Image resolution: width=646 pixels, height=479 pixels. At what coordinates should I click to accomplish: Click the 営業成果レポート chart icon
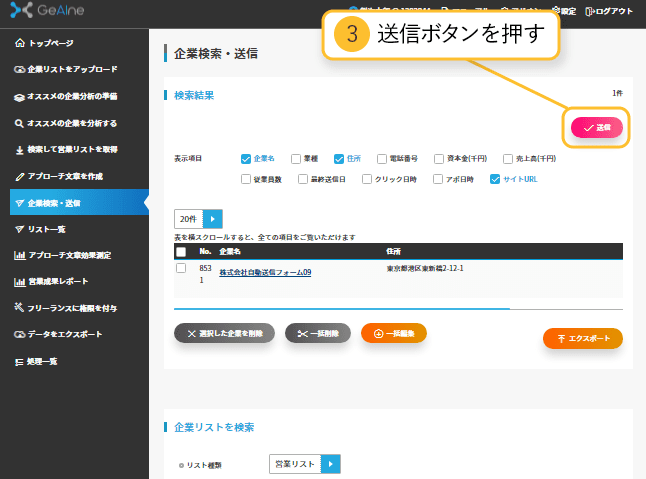pos(19,282)
